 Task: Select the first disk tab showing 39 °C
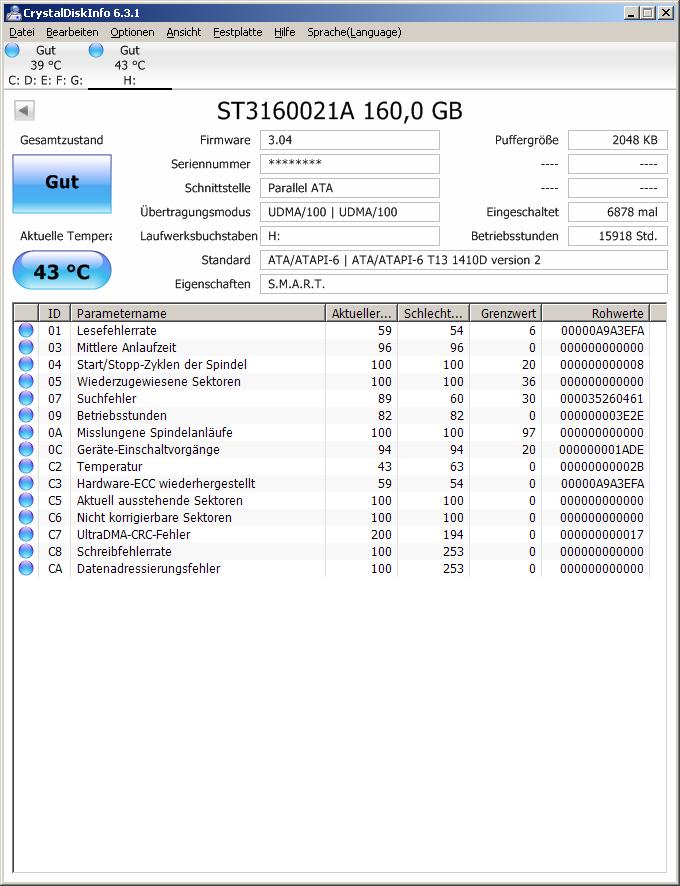tap(46, 65)
